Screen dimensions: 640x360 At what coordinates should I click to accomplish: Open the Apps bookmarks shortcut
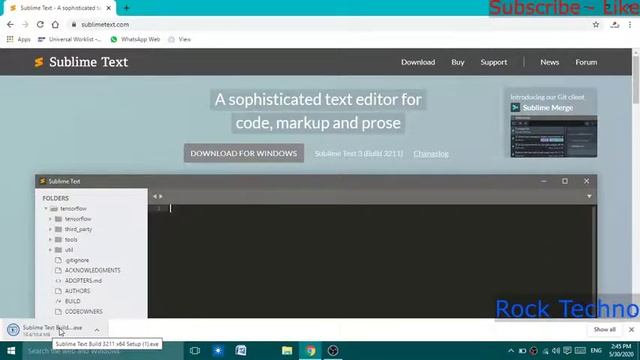coord(19,39)
